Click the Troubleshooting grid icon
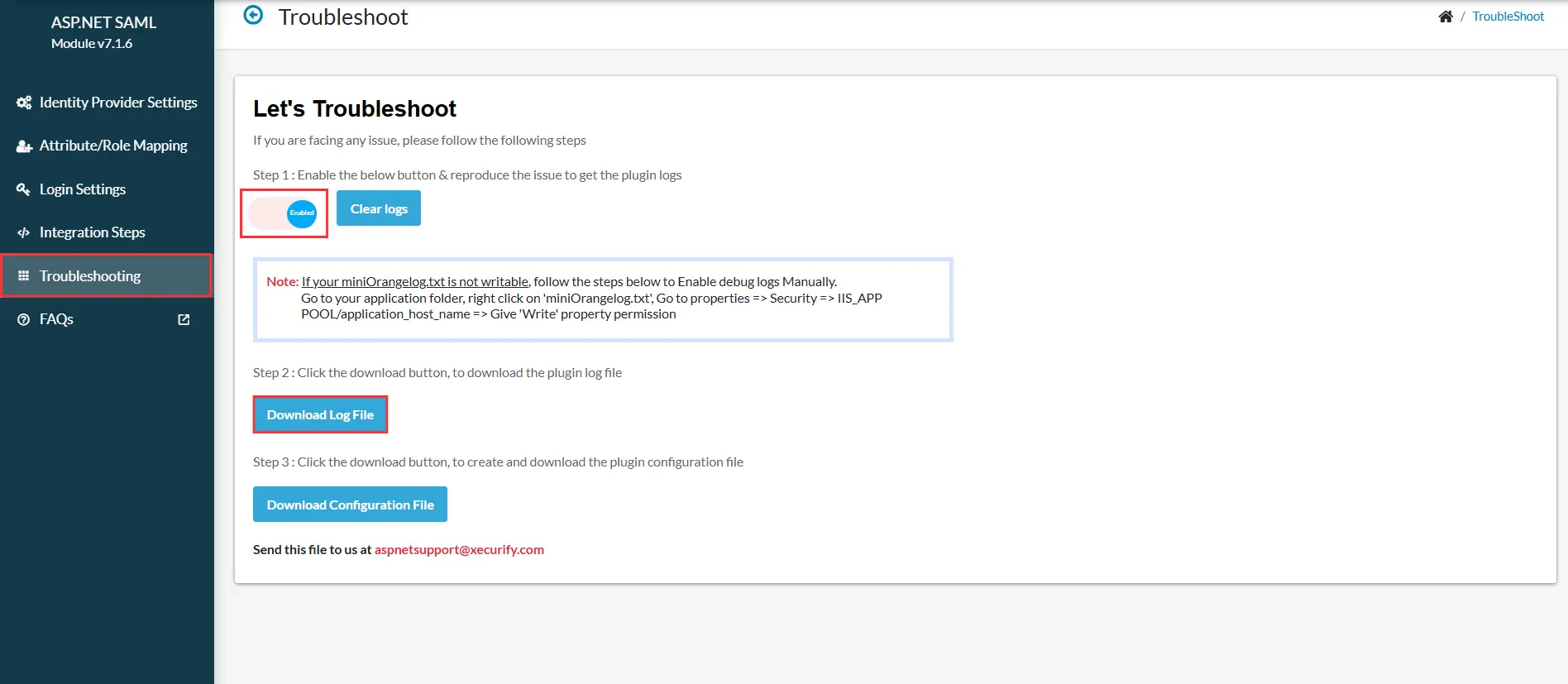 tap(23, 275)
